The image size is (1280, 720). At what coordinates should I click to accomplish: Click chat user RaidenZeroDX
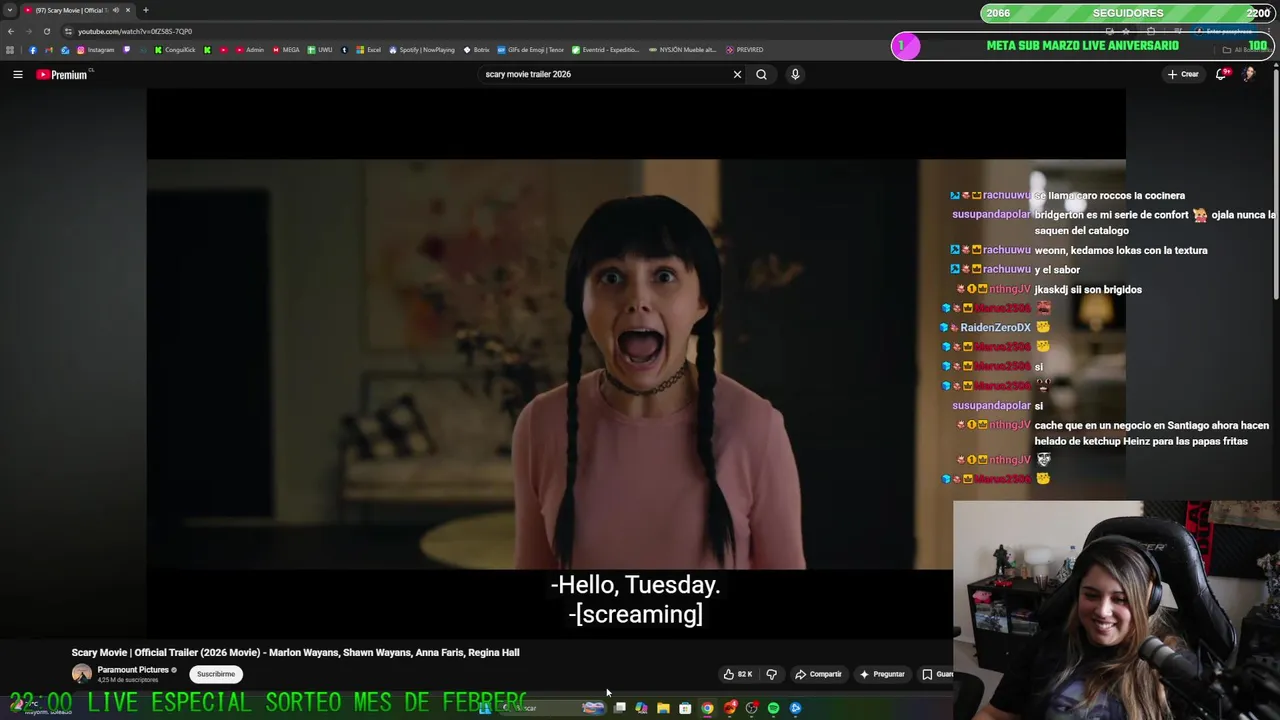click(x=995, y=328)
